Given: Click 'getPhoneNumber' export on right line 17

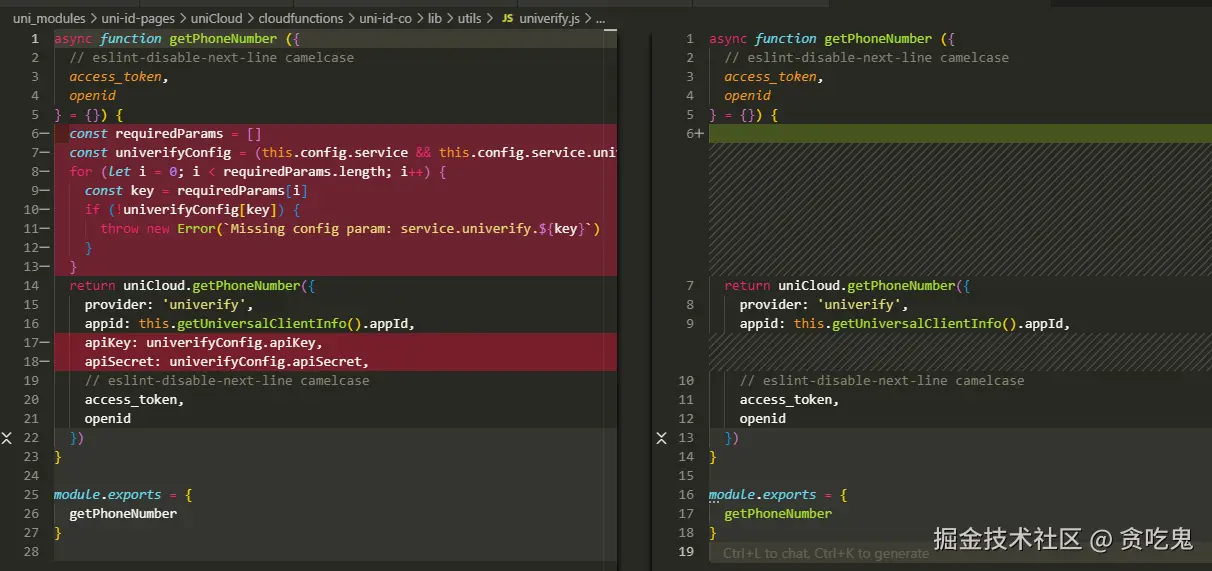Looking at the screenshot, I should 778,514.
